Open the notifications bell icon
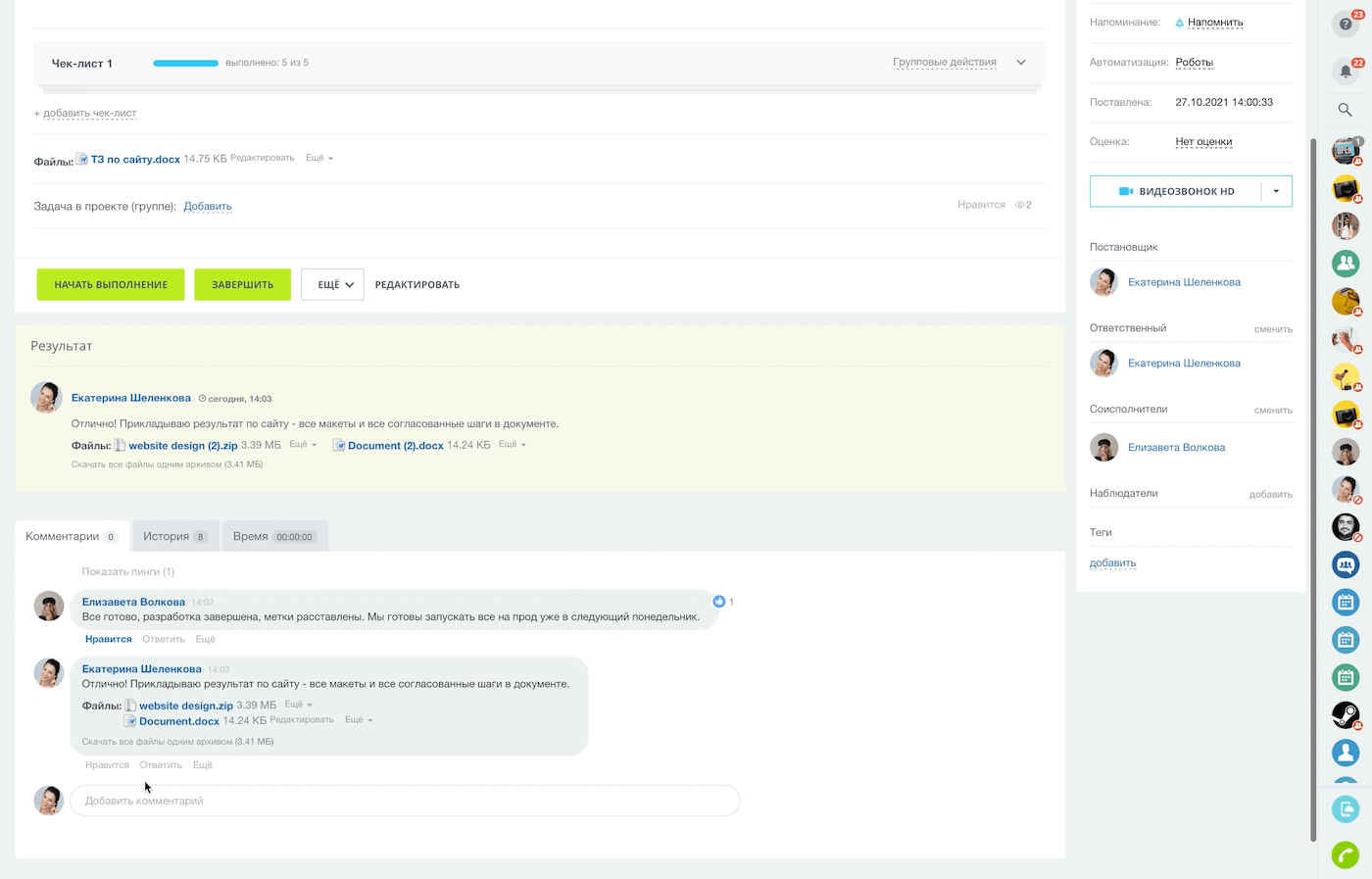 (x=1346, y=71)
